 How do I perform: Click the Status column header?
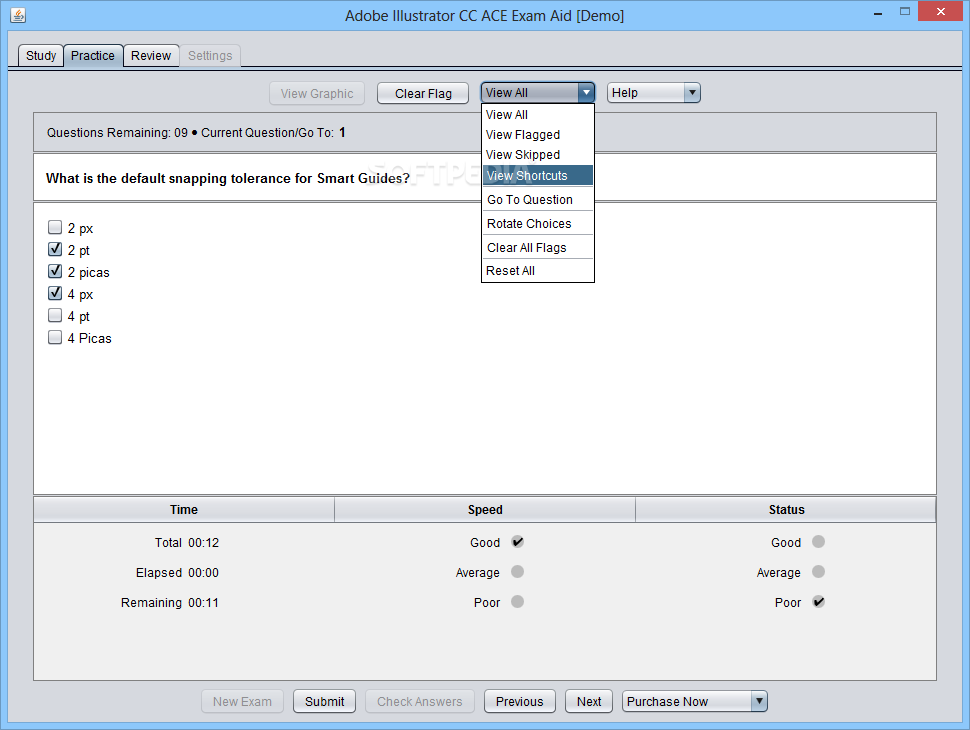click(786, 510)
